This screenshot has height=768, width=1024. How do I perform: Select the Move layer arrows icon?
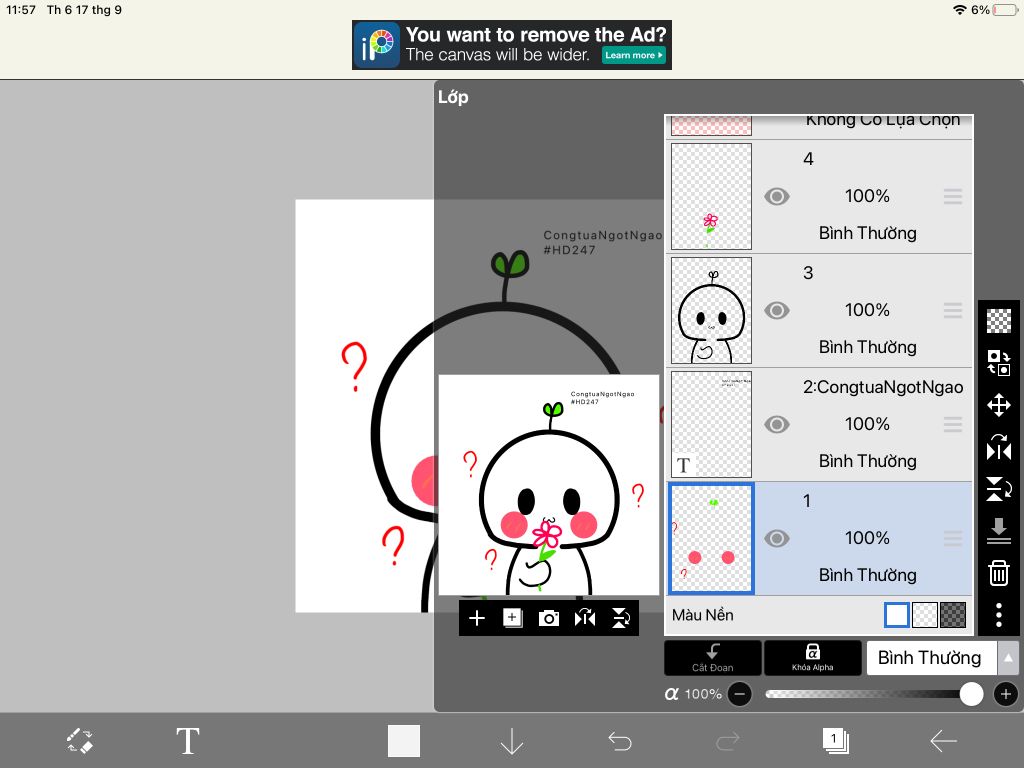coord(999,405)
